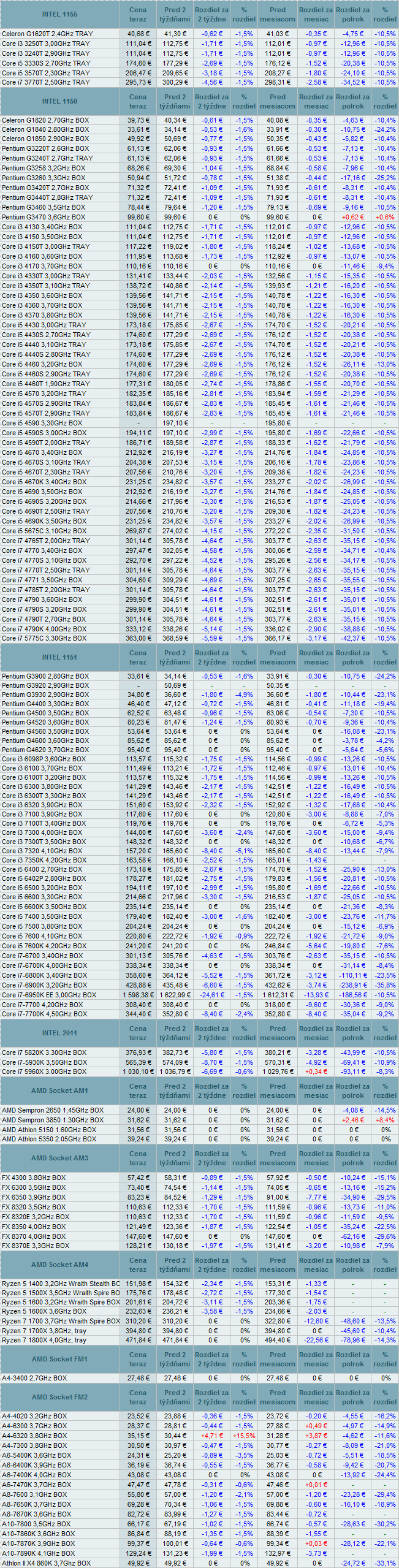Click '-33,1%' in Athlon II X4 860K row

tap(385, 1562)
